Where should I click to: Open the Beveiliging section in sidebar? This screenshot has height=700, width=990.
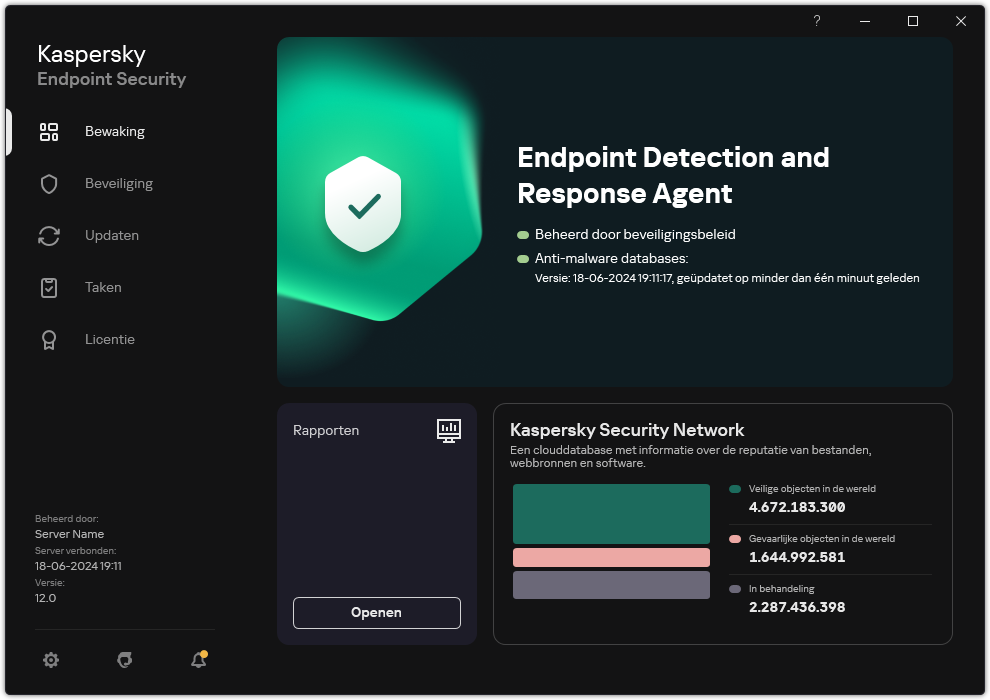pyautogui.click(x=118, y=184)
